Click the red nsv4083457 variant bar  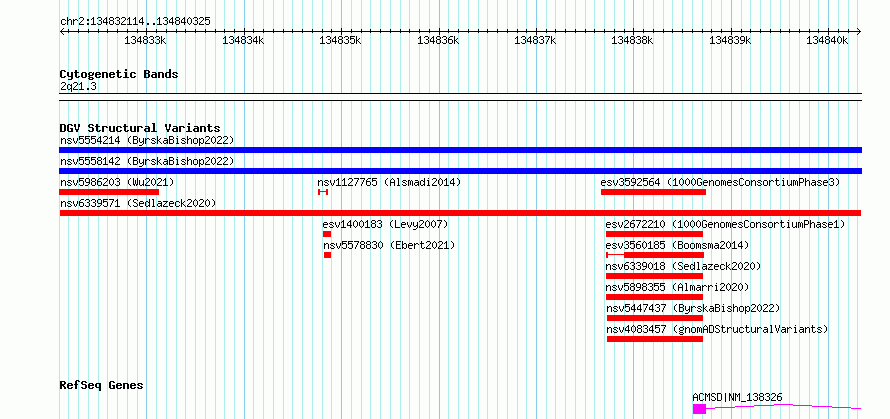click(655, 339)
